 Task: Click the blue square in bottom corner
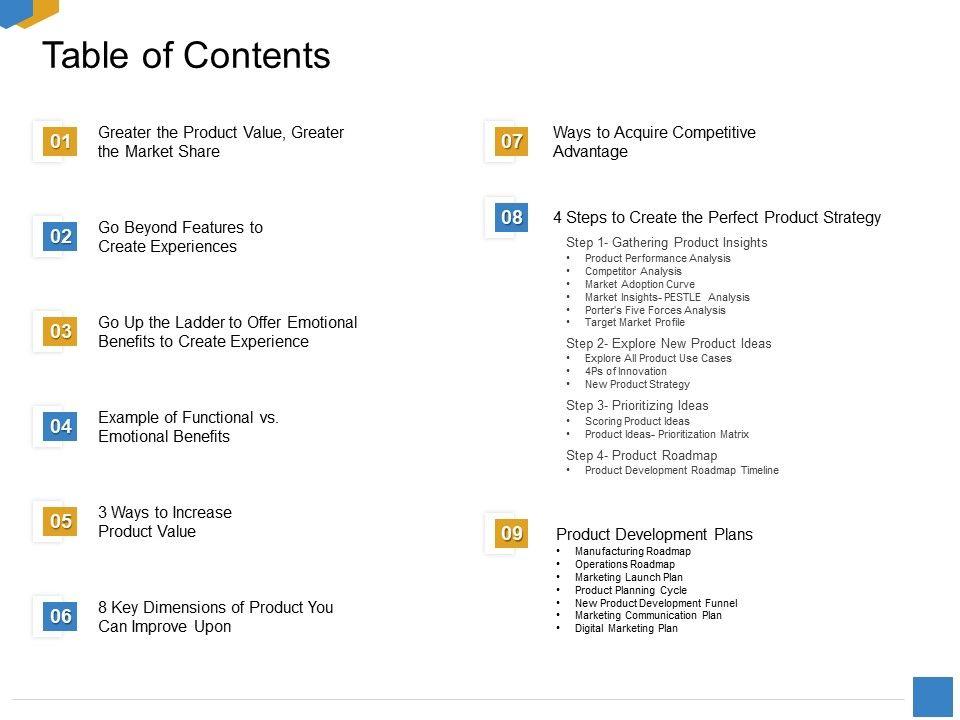click(933, 697)
